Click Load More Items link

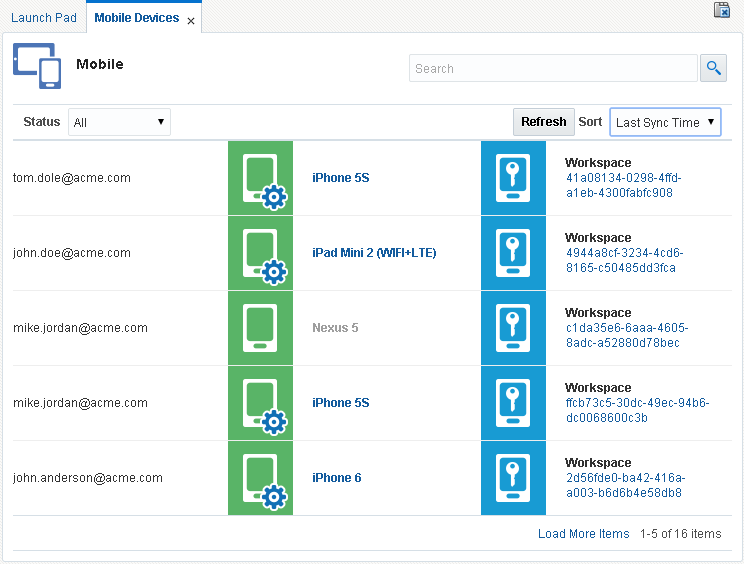click(584, 534)
